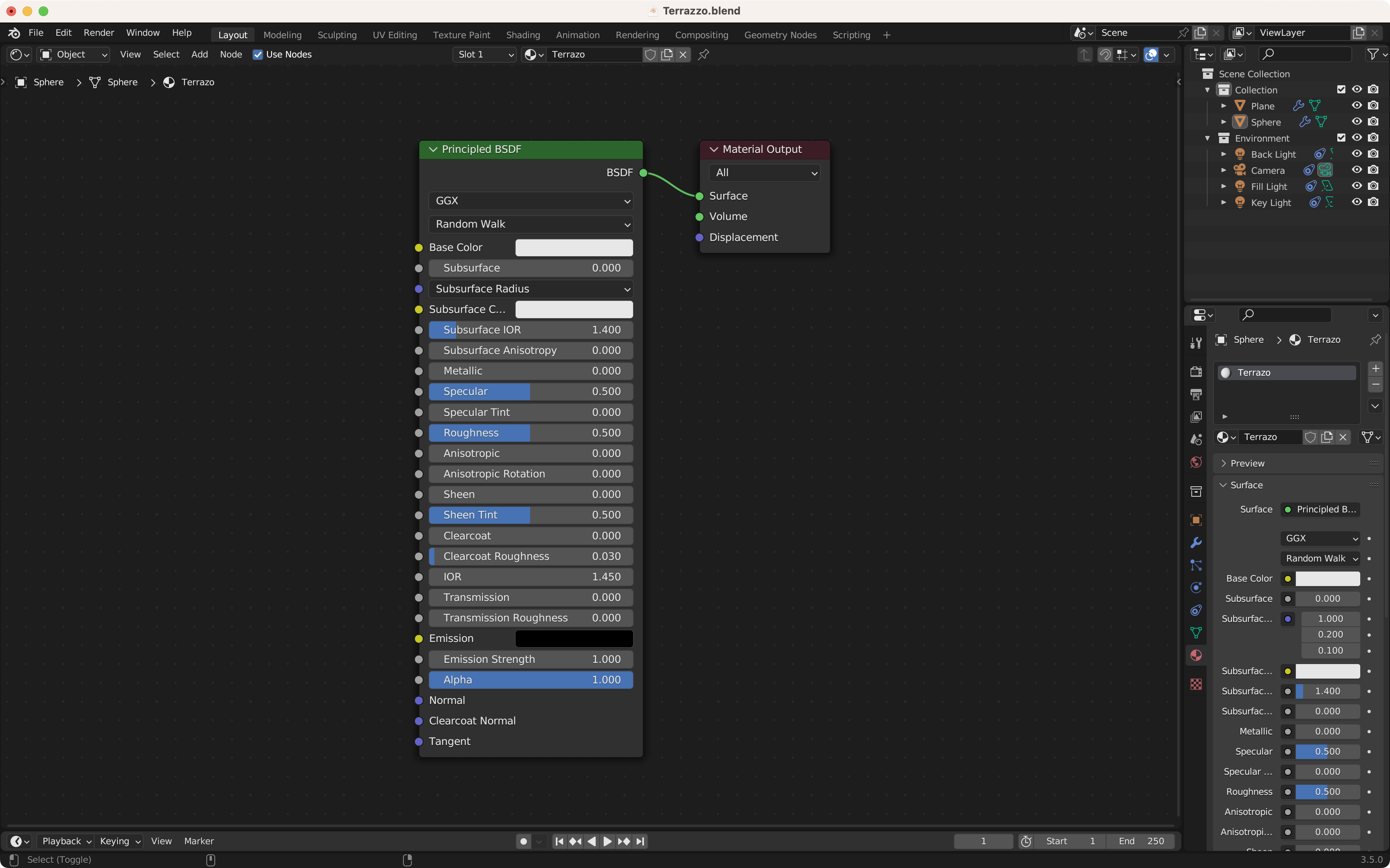The height and width of the screenshot is (868, 1390).
Task: Disable the Environment collection checkbox
Action: pyautogui.click(x=1341, y=138)
